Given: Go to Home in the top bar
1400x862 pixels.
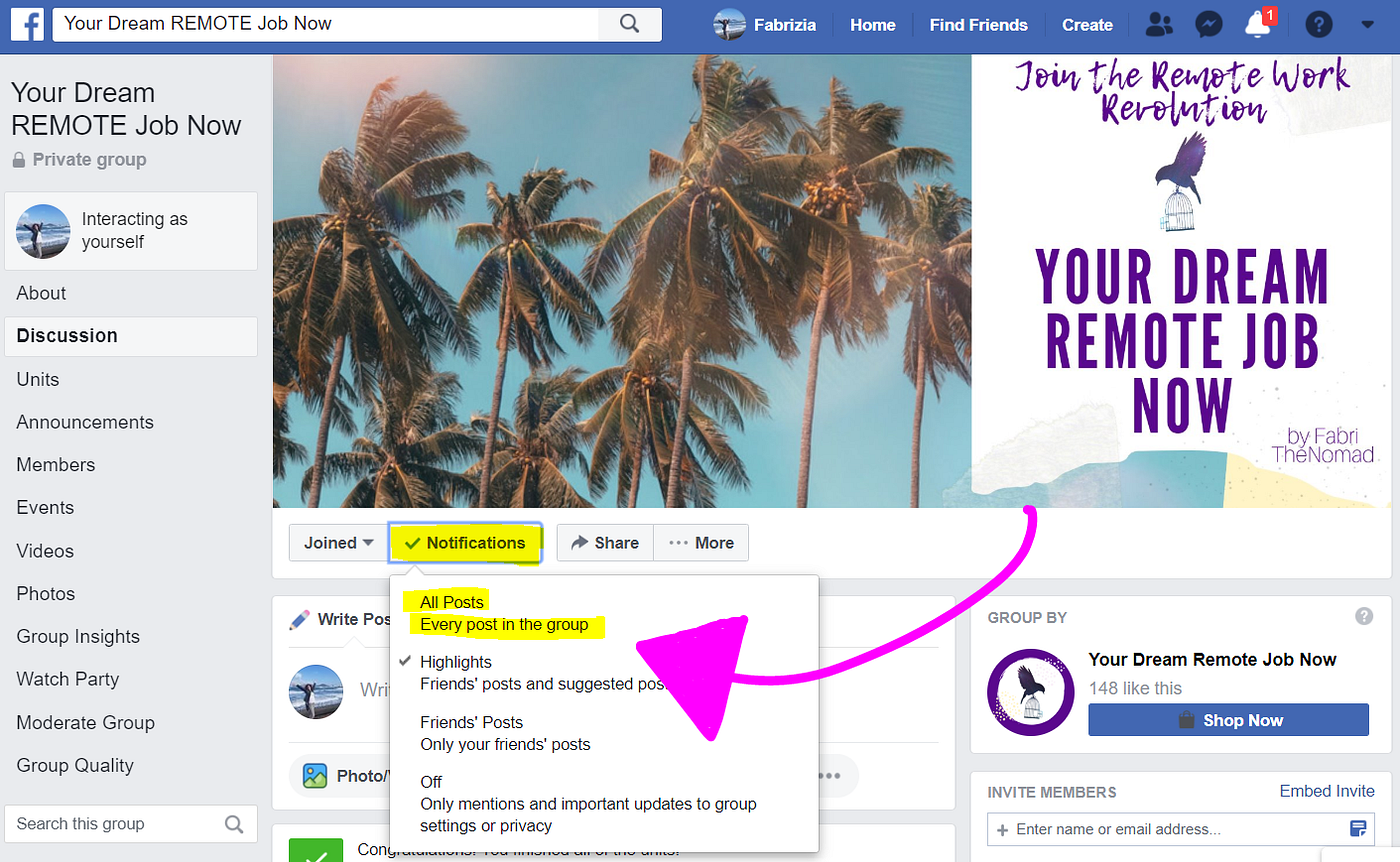Looking at the screenshot, I should click(x=872, y=25).
